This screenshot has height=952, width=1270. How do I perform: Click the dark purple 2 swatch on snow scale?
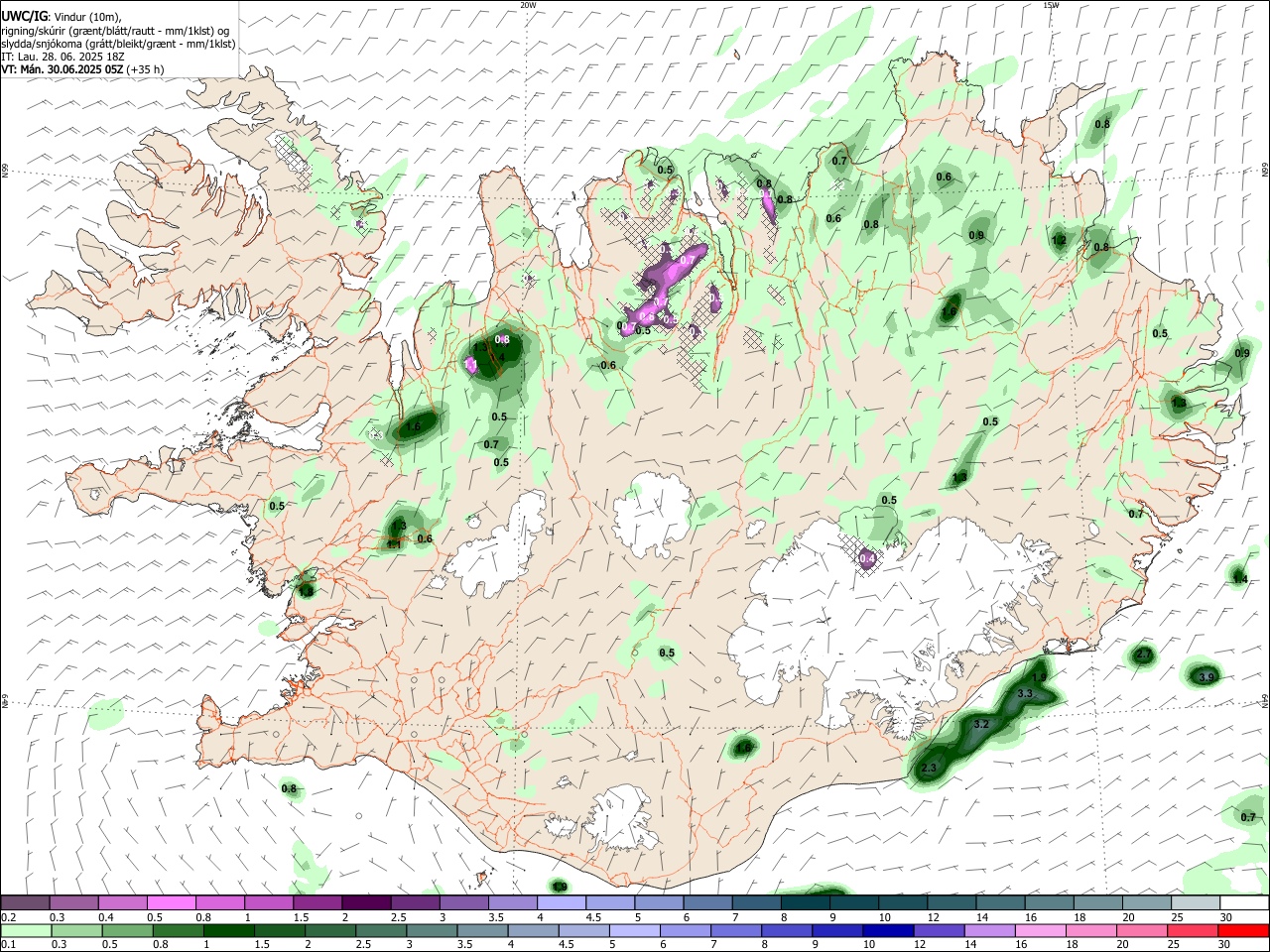point(365,902)
